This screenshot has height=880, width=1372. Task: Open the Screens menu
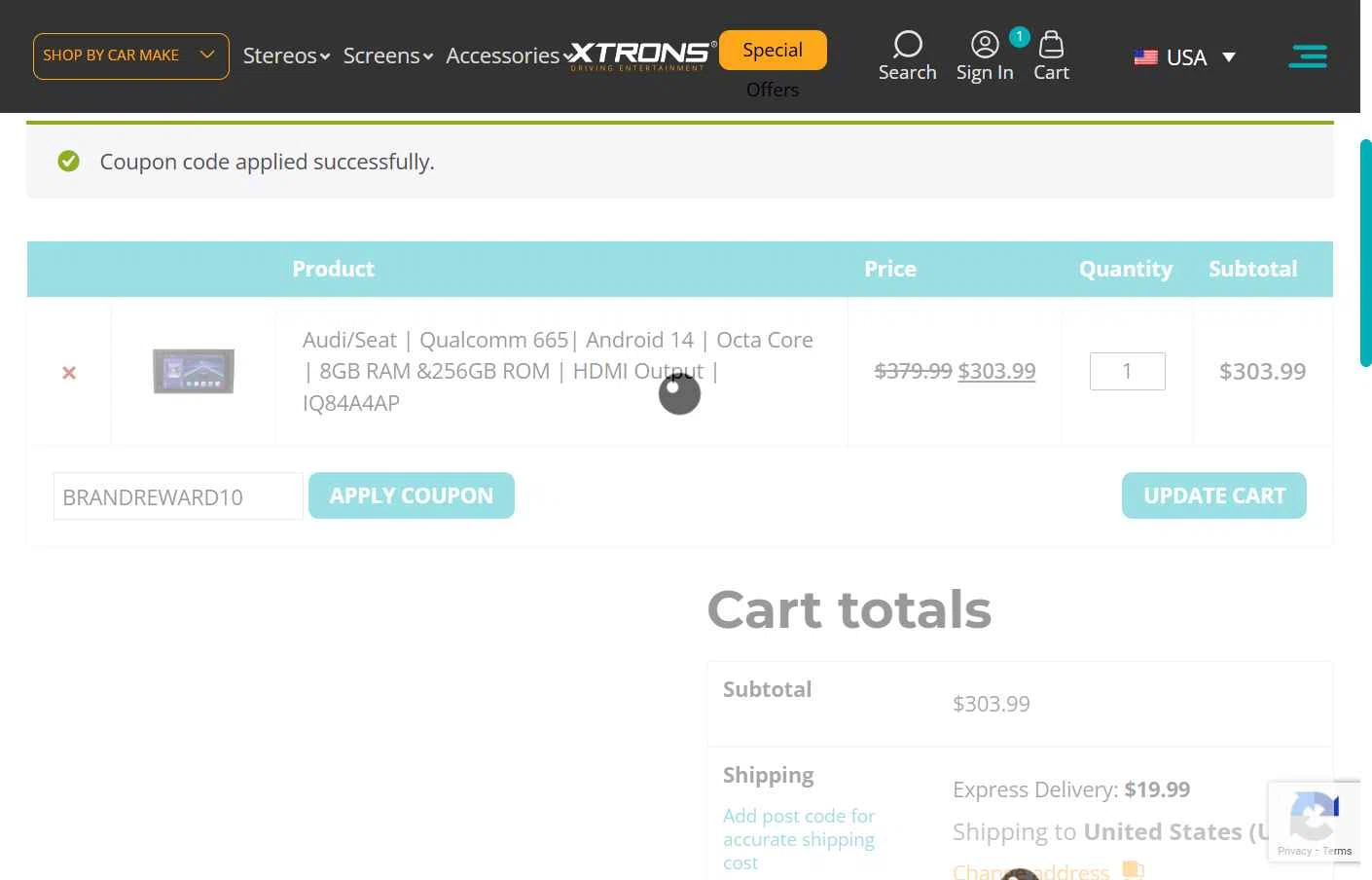point(387,55)
